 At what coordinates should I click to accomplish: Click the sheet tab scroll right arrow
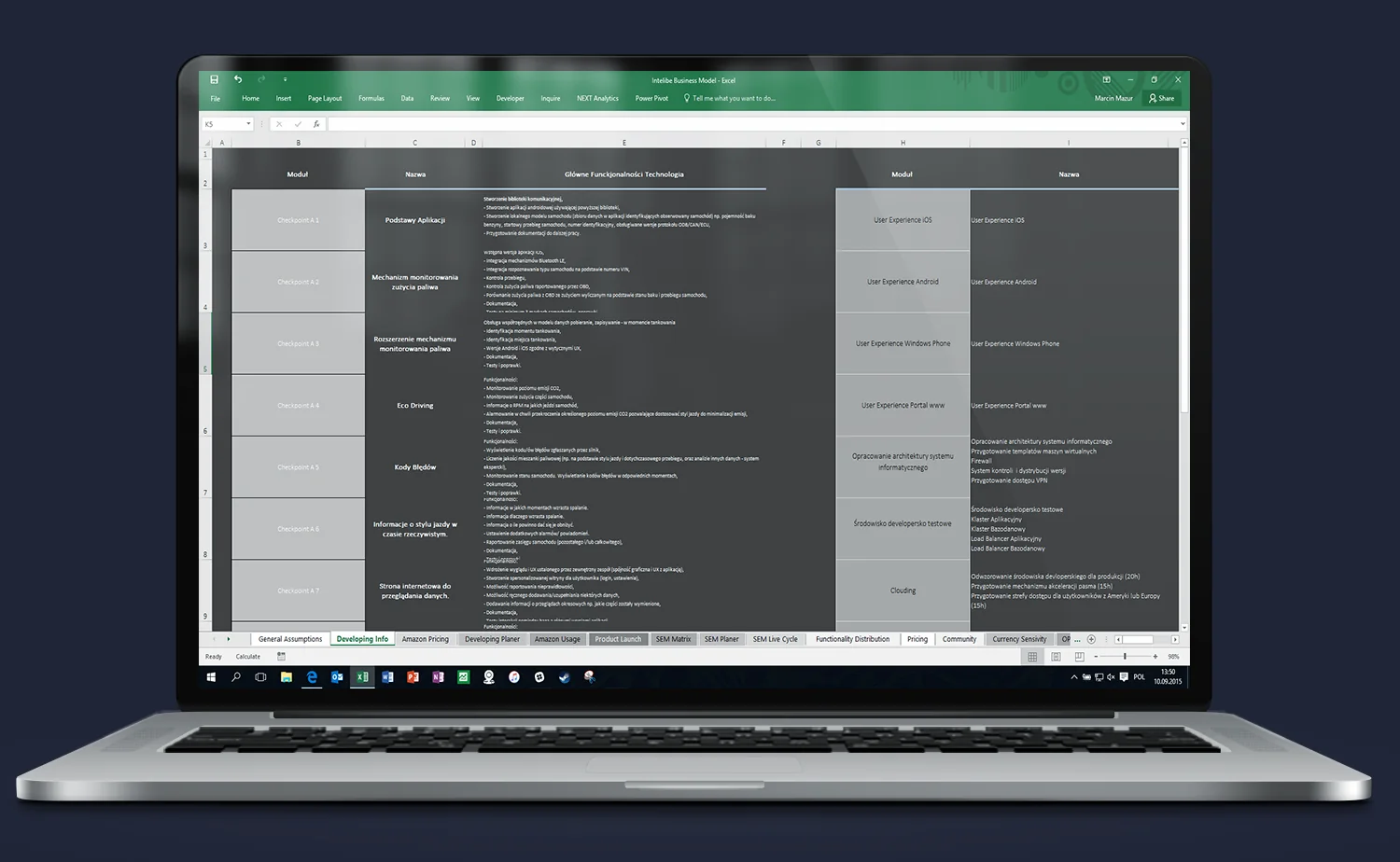pos(229,639)
